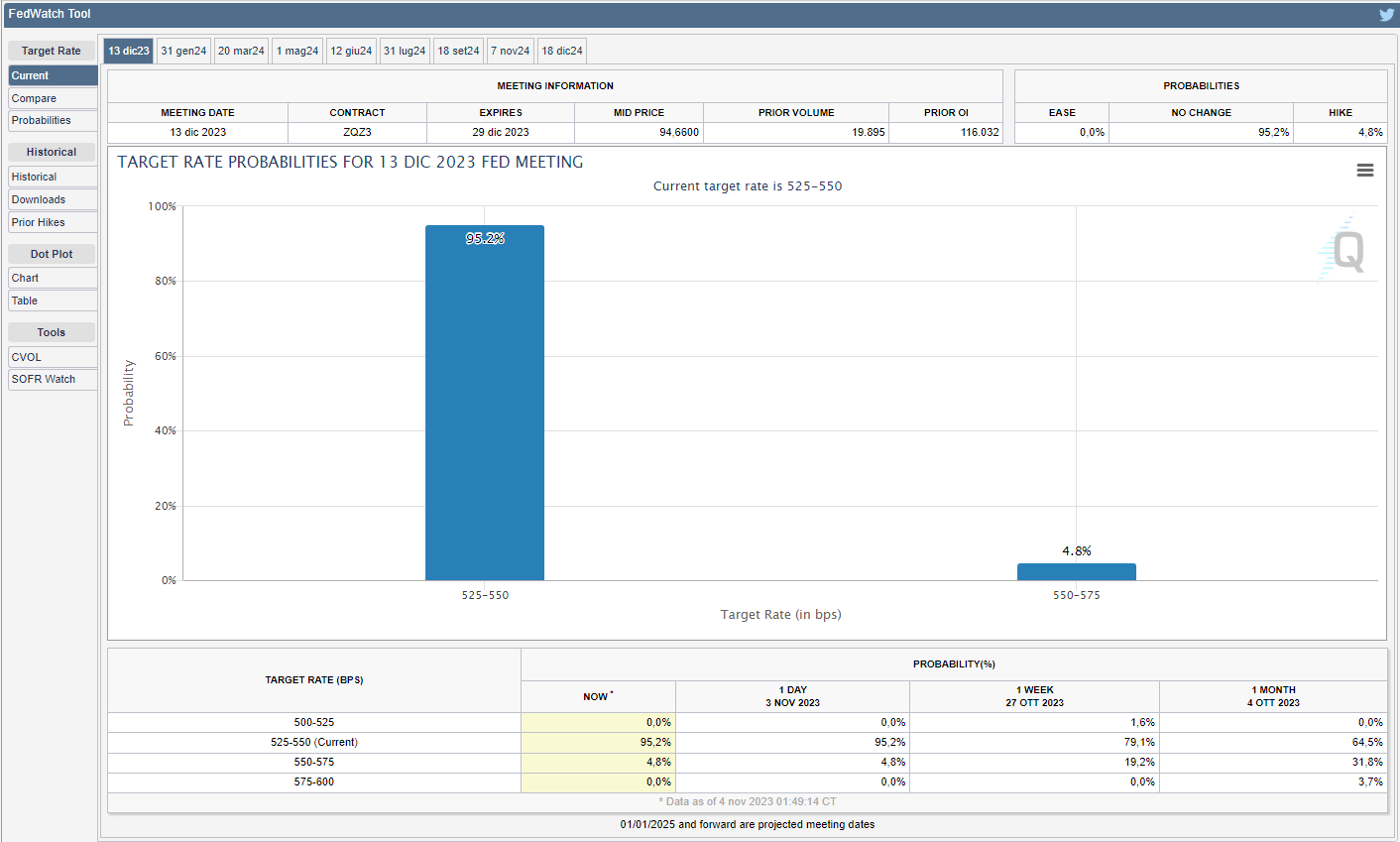Click the data timestamp footnote
Screen dimensions: 1400x842
click(x=748, y=801)
